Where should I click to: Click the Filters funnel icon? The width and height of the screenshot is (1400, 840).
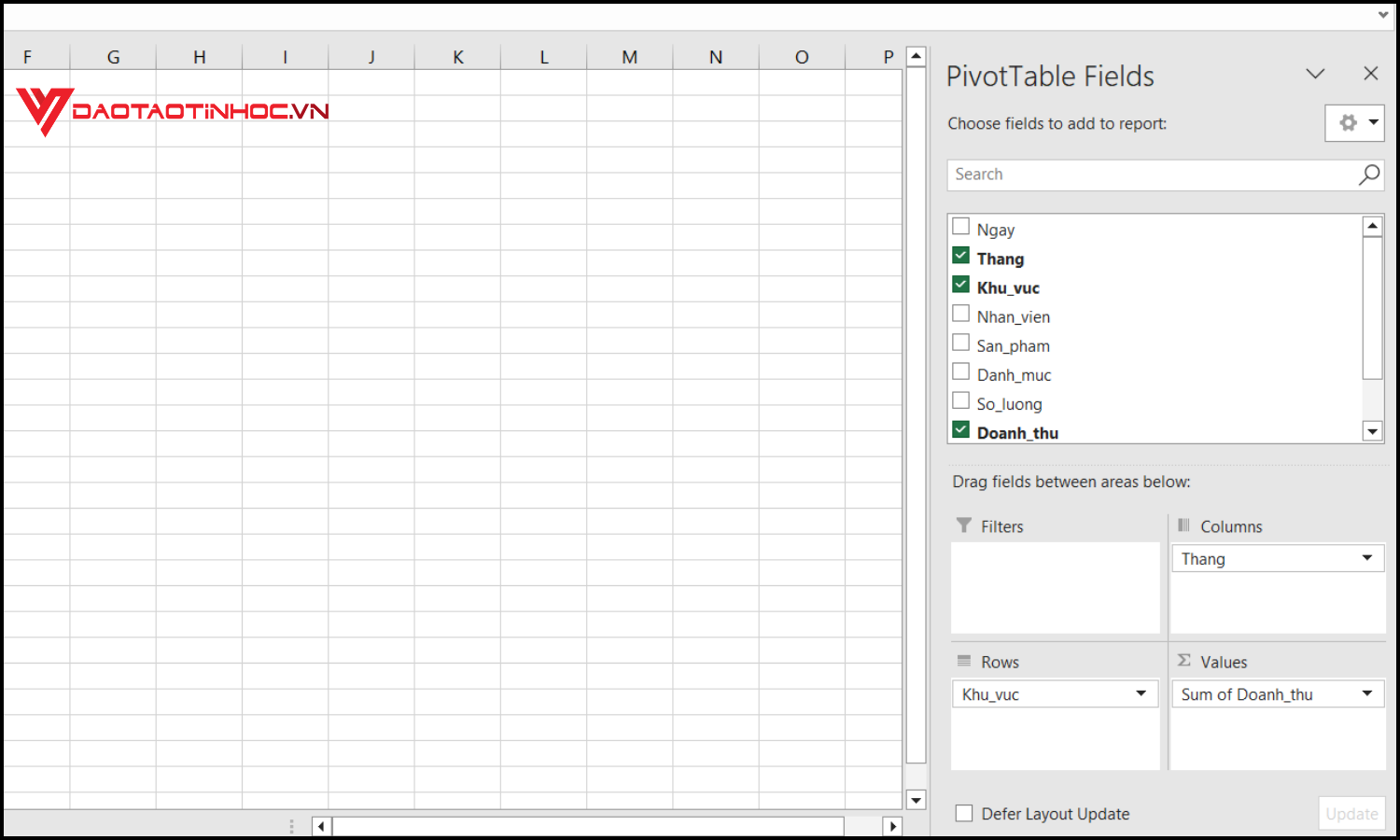(965, 525)
